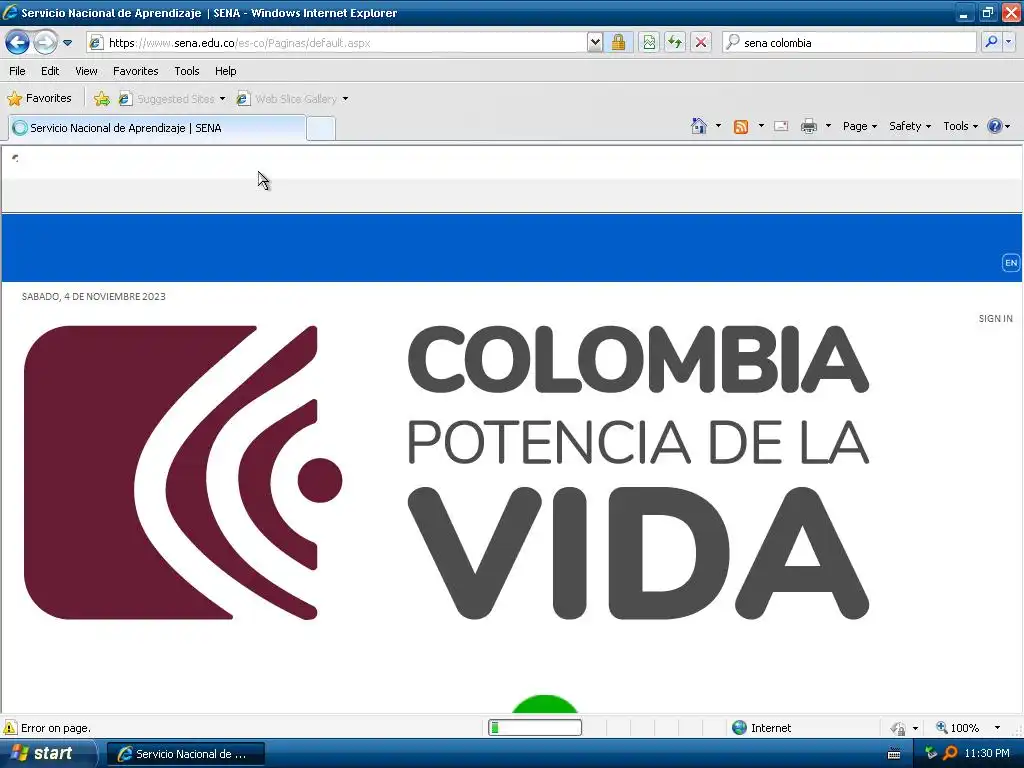The image size is (1024, 768).
Task: Click the Internet zone globe icon
Action: [x=739, y=728]
